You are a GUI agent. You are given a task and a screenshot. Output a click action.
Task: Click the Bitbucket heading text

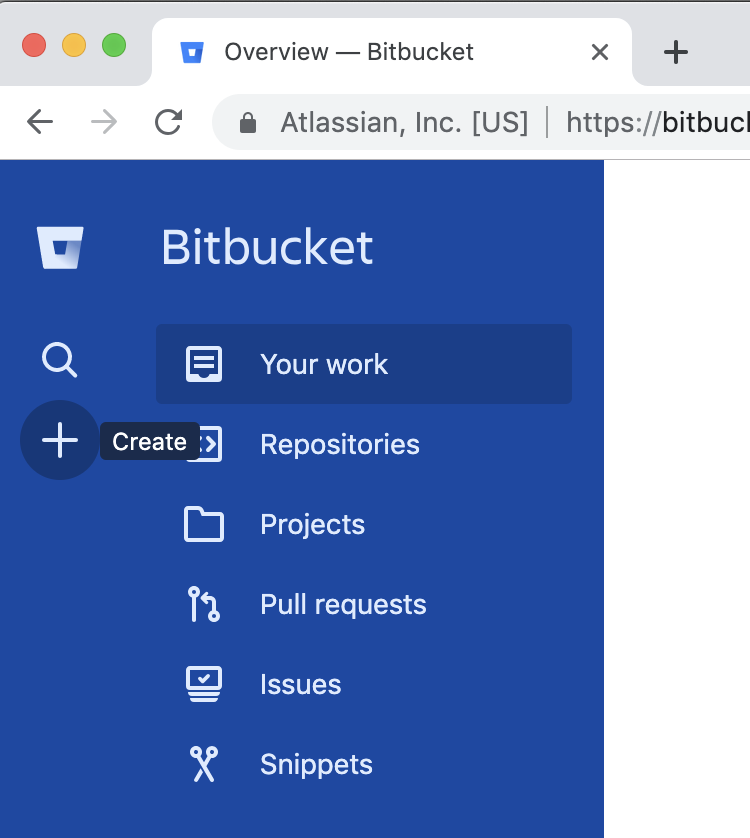(267, 247)
